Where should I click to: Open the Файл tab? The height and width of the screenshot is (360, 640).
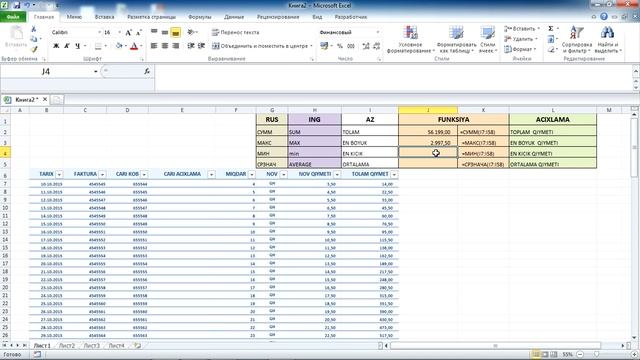click(x=13, y=17)
